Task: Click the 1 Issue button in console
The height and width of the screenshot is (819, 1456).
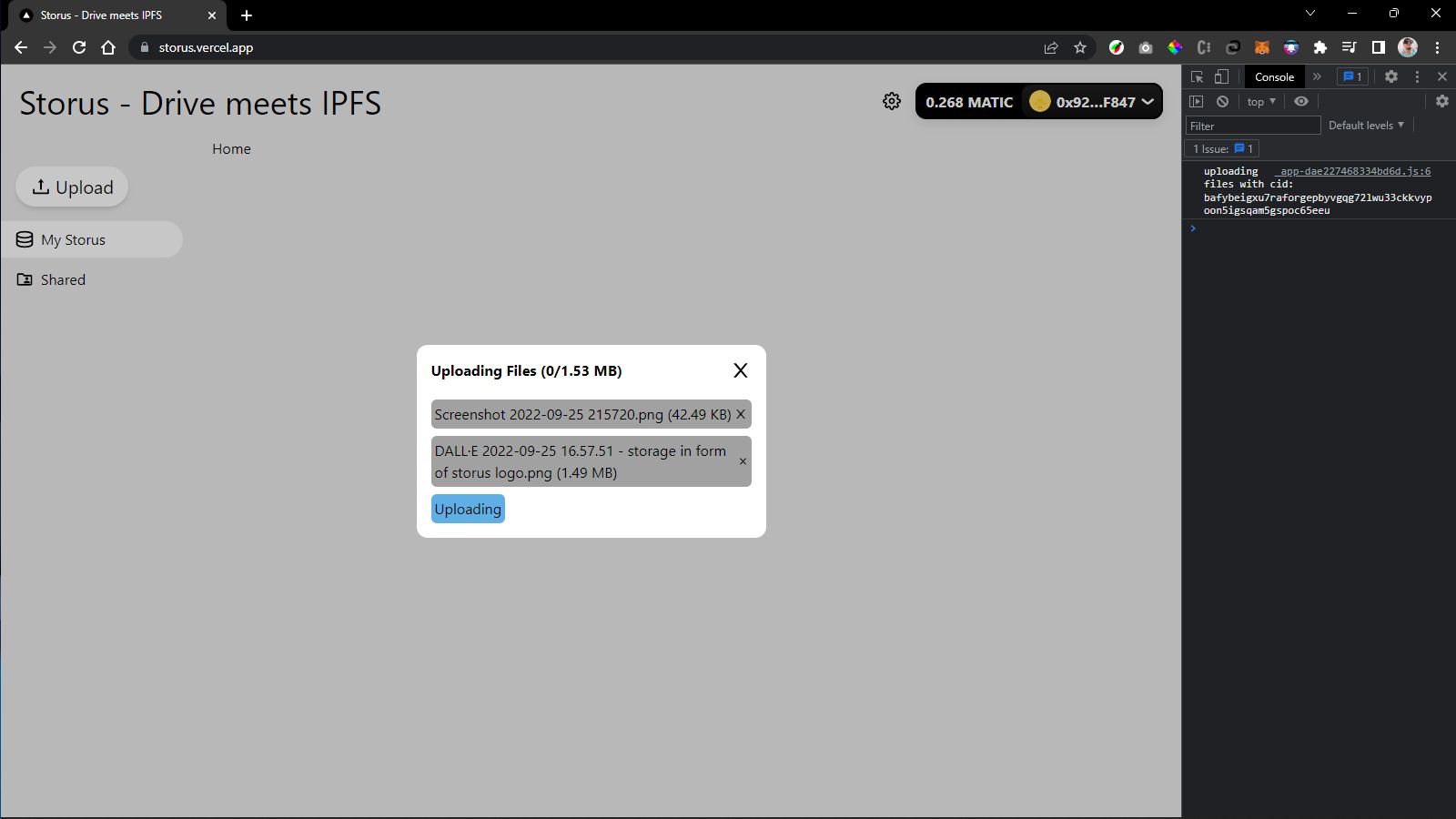Action: point(1223,148)
